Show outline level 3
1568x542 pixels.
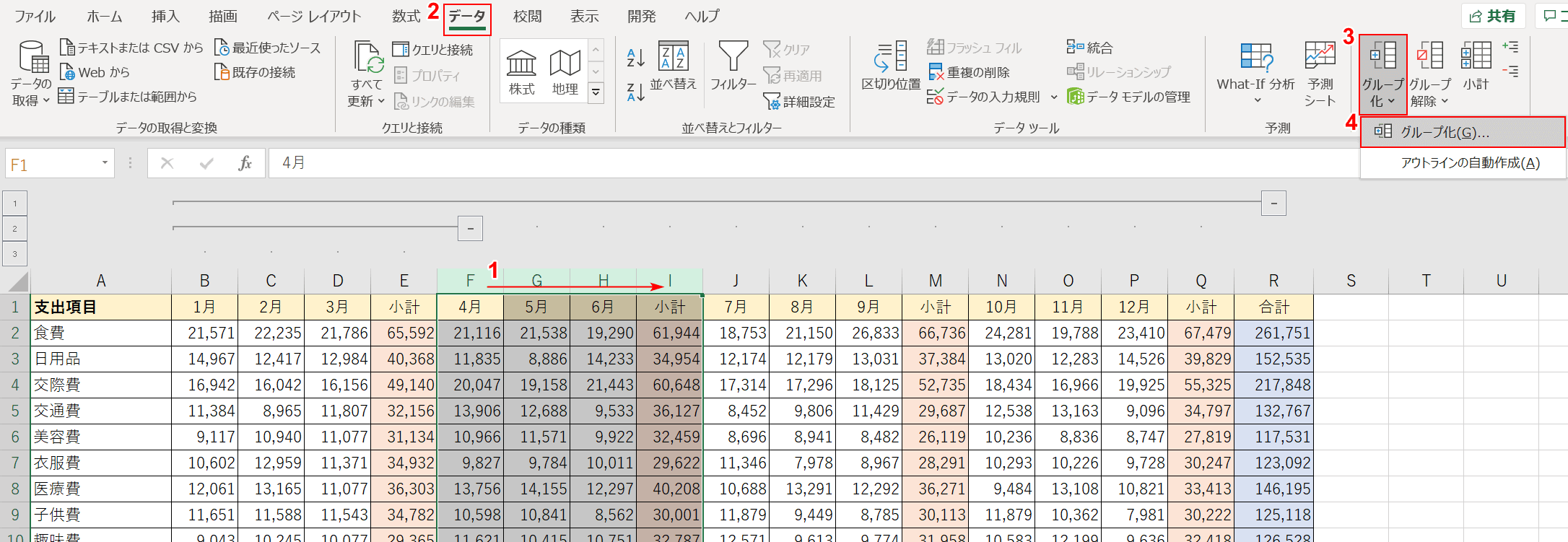(14, 254)
